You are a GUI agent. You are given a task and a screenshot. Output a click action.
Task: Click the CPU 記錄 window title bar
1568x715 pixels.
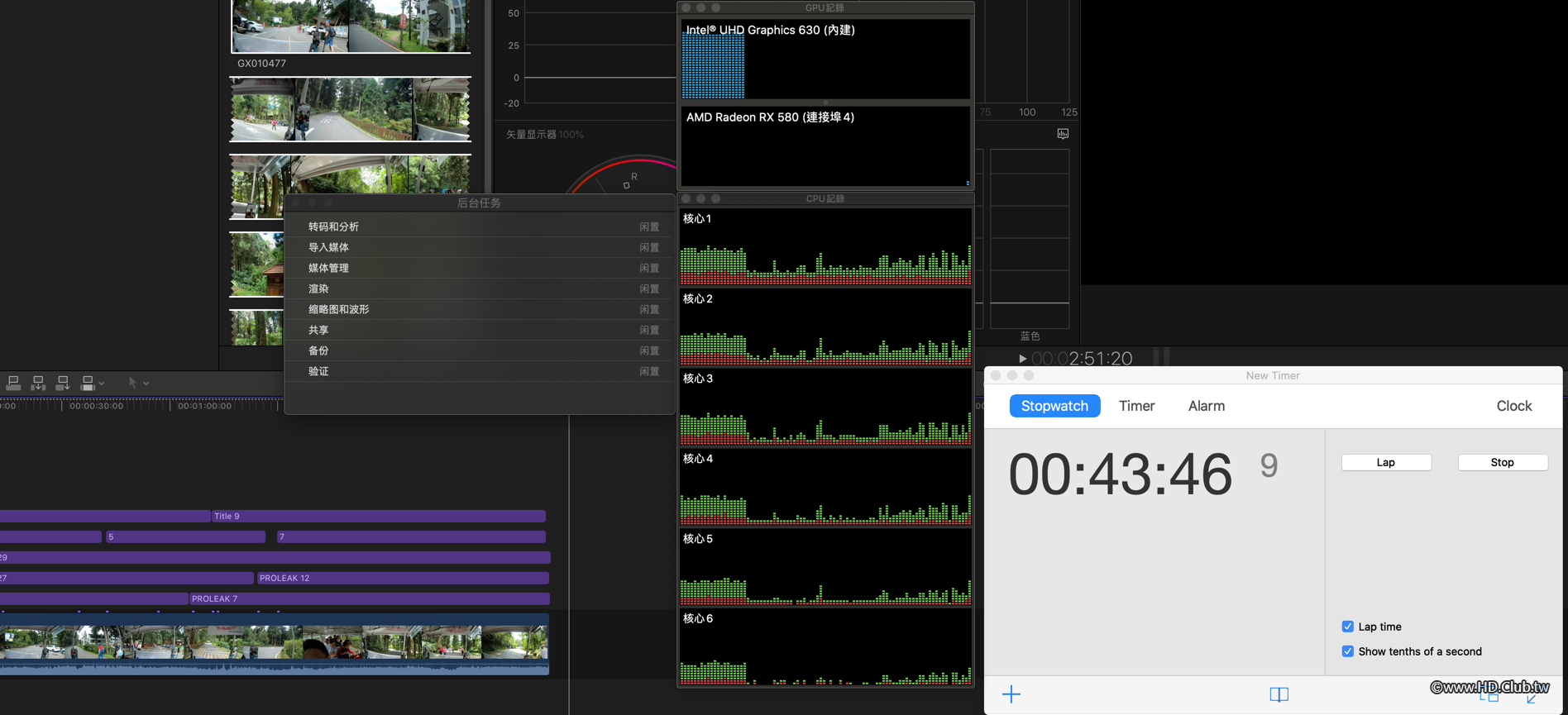click(x=825, y=198)
